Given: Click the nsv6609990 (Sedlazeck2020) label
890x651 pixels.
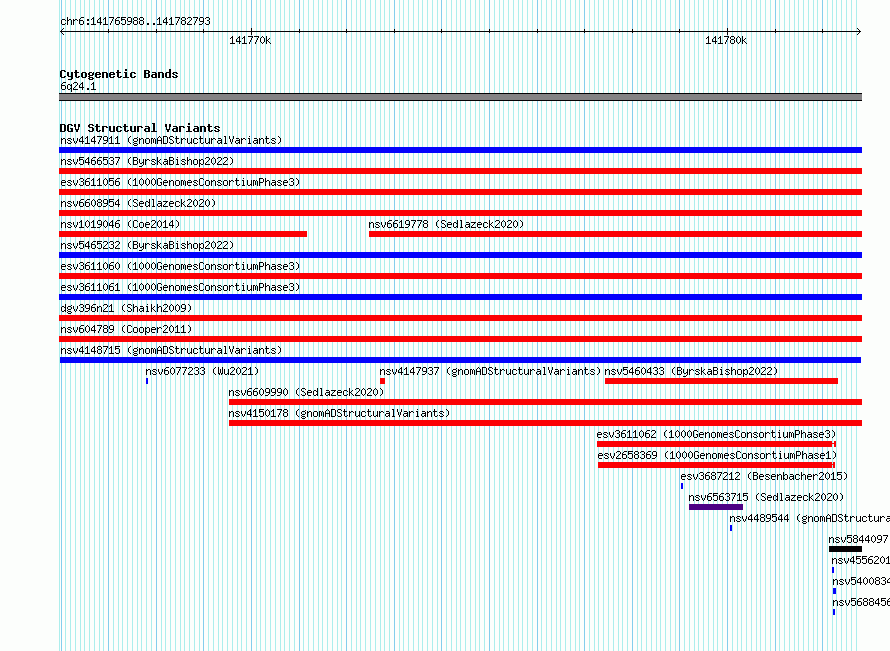Looking at the screenshot, I should point(306,392).
